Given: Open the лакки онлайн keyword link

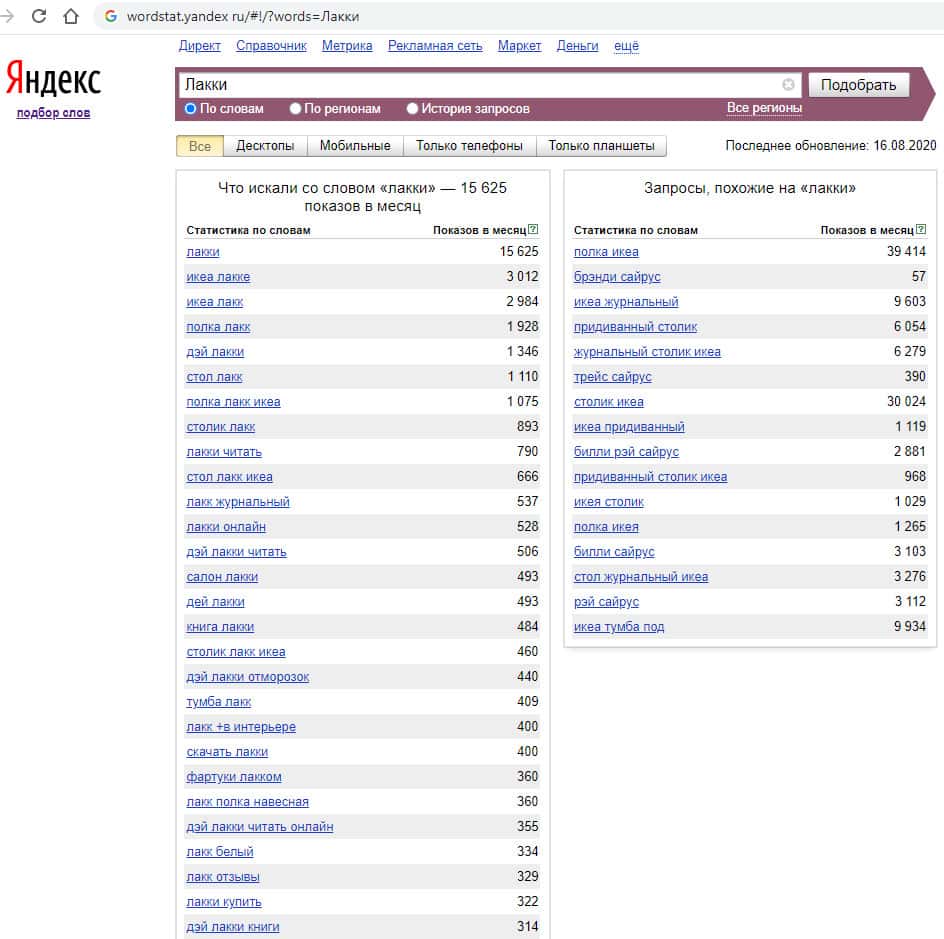Looking at the screenshot, I should point(226,527).
